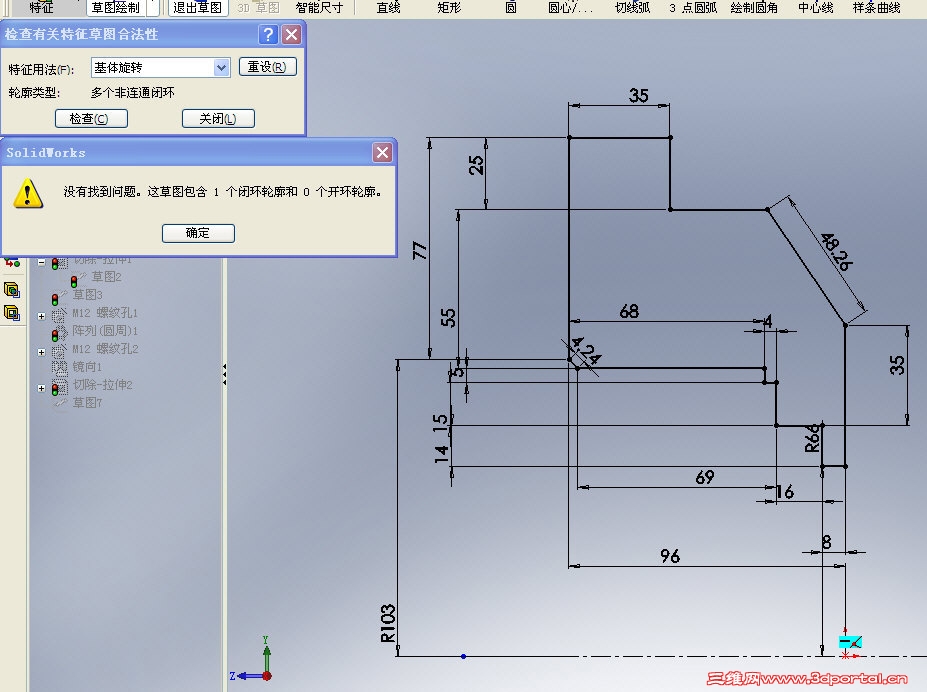Select the R66 radius dimension
The width and height of the screenshot is (927, 692).
813,438
